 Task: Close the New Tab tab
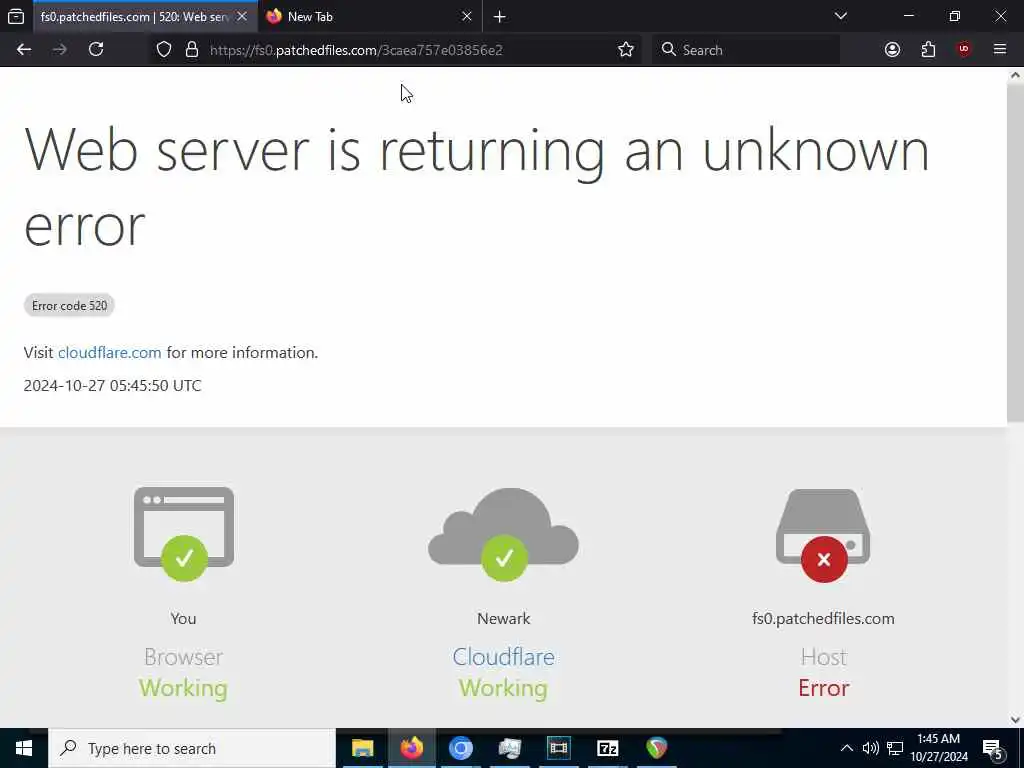(466, 17)
